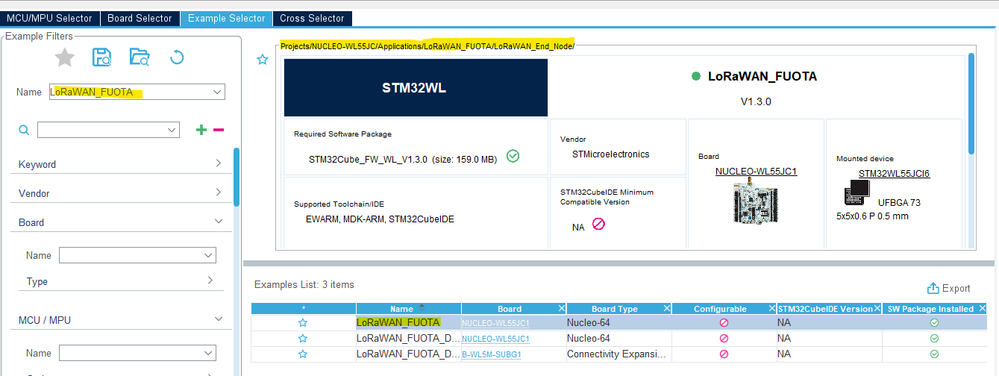Image resolution: width=999 pixels, height=376 pixels.
Task: Remove the STM32CubeIDE Version column via X
Action: [x=877, y=308]
